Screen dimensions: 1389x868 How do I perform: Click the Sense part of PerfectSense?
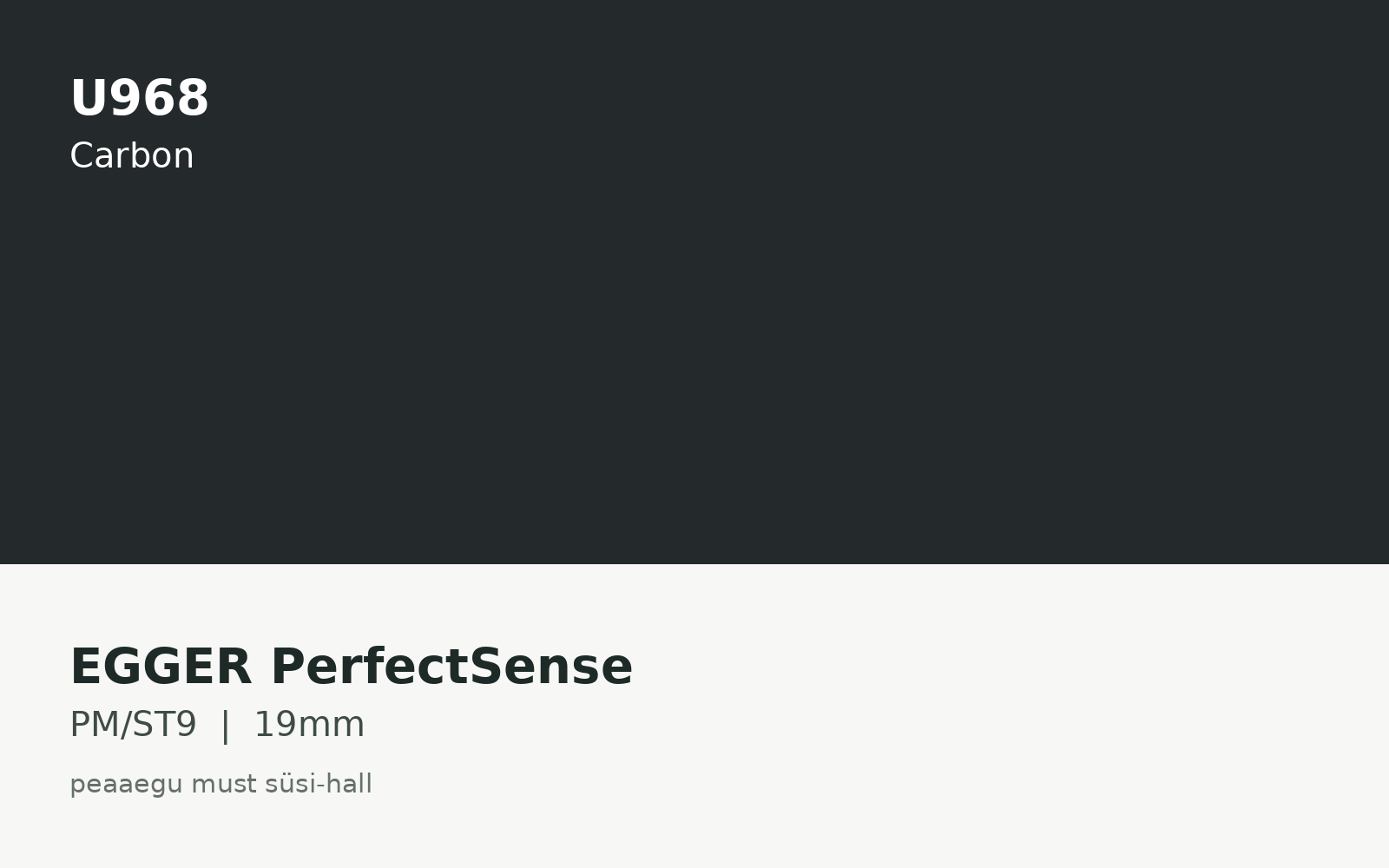[x=551, y=667]
